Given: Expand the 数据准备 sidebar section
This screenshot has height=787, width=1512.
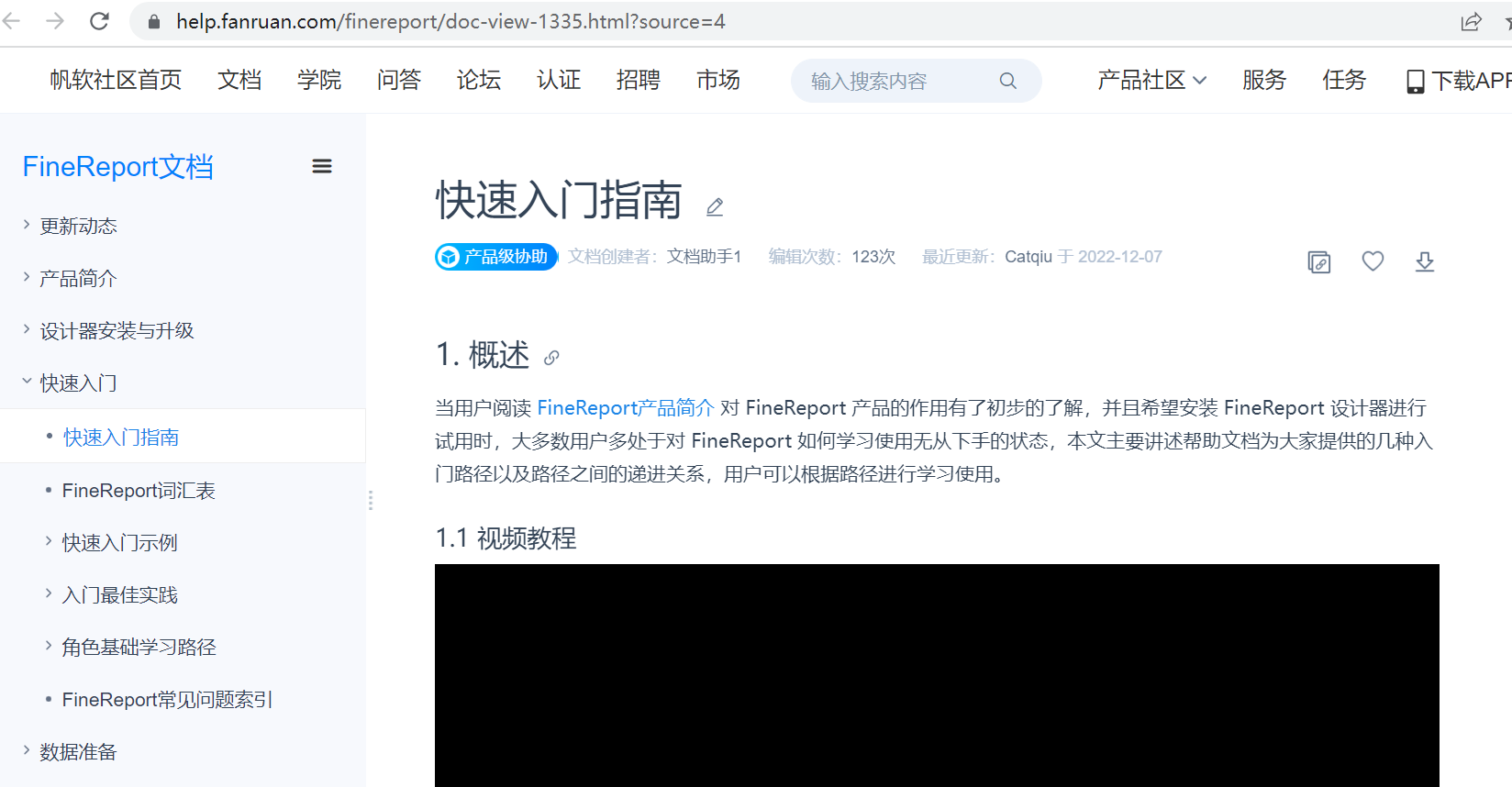Looking at the screenshot, I should (x=77, y=752).
